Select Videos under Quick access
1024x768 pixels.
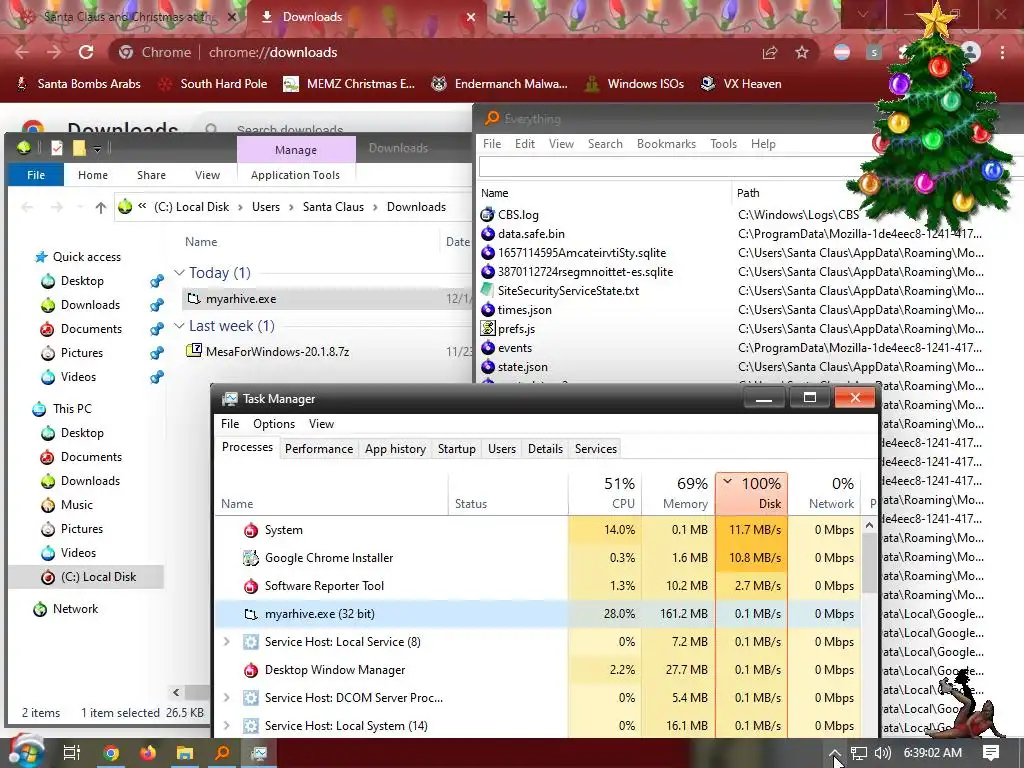78,377
